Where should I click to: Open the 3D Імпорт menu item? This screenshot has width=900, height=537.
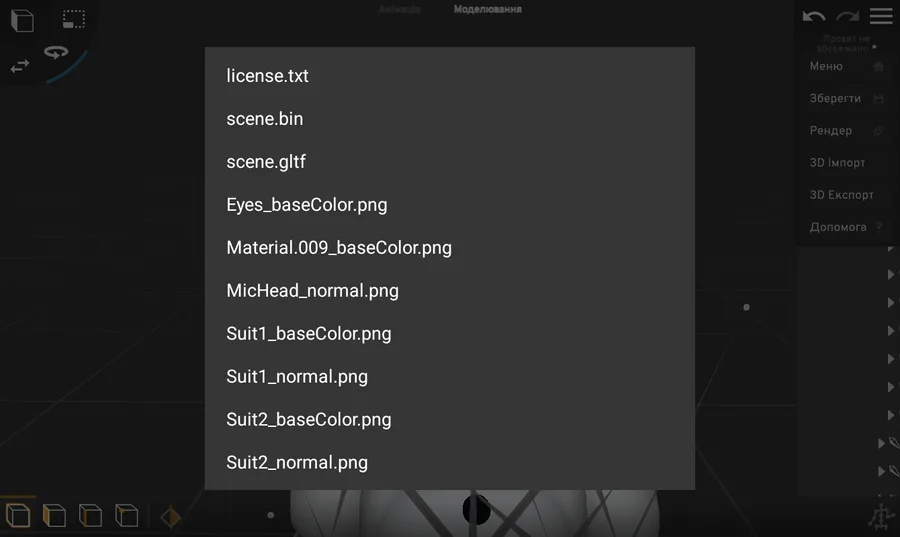pyautogui.click(x=837, y=162)
